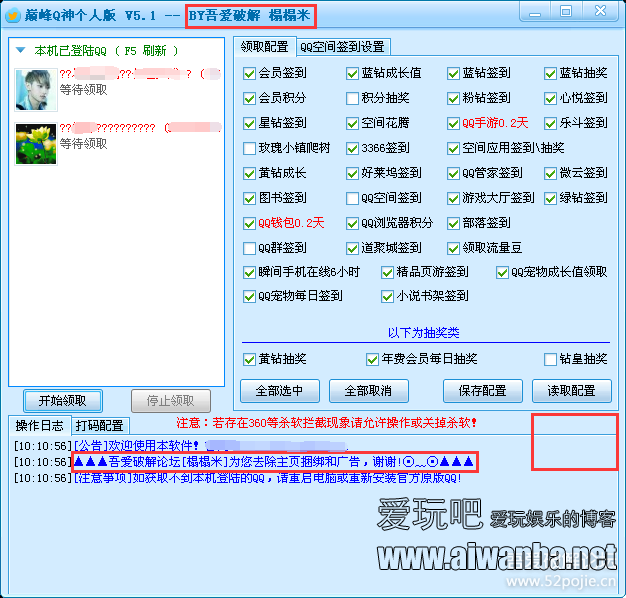Image resolution: width=626 pixels, height=598 pixels.
Task: Toggle the 黄钻成长 checkbox
Action: pyautogui.click(x=250, y=173)
